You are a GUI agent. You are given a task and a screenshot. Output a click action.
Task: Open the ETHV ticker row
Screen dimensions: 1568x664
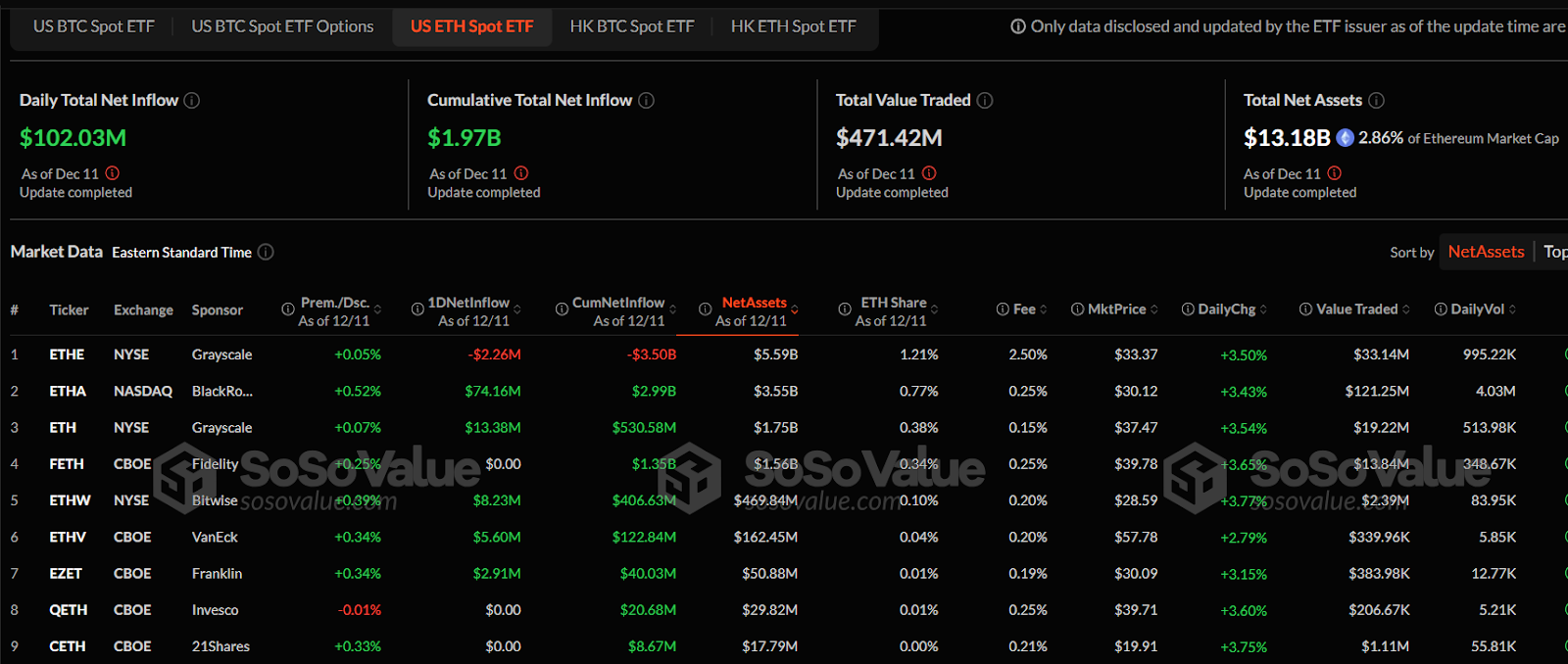[x=68, y=537]
